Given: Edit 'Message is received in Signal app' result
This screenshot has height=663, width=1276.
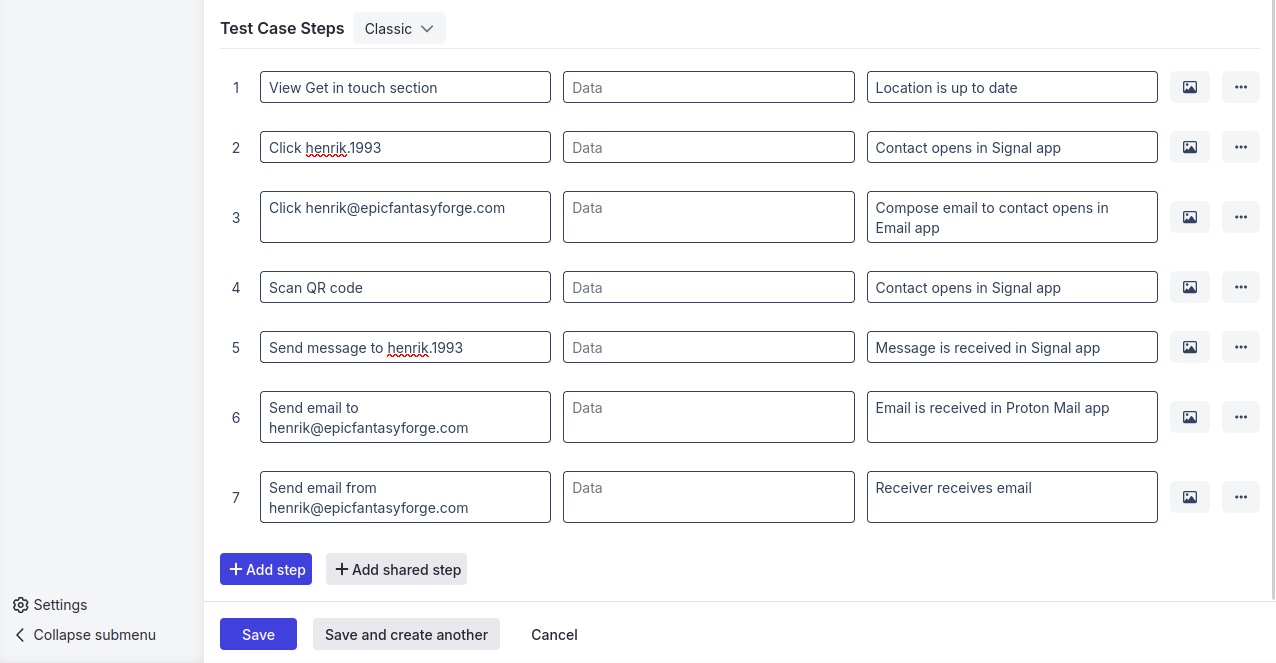Looking at the screenshot, I should [1012, 347].
